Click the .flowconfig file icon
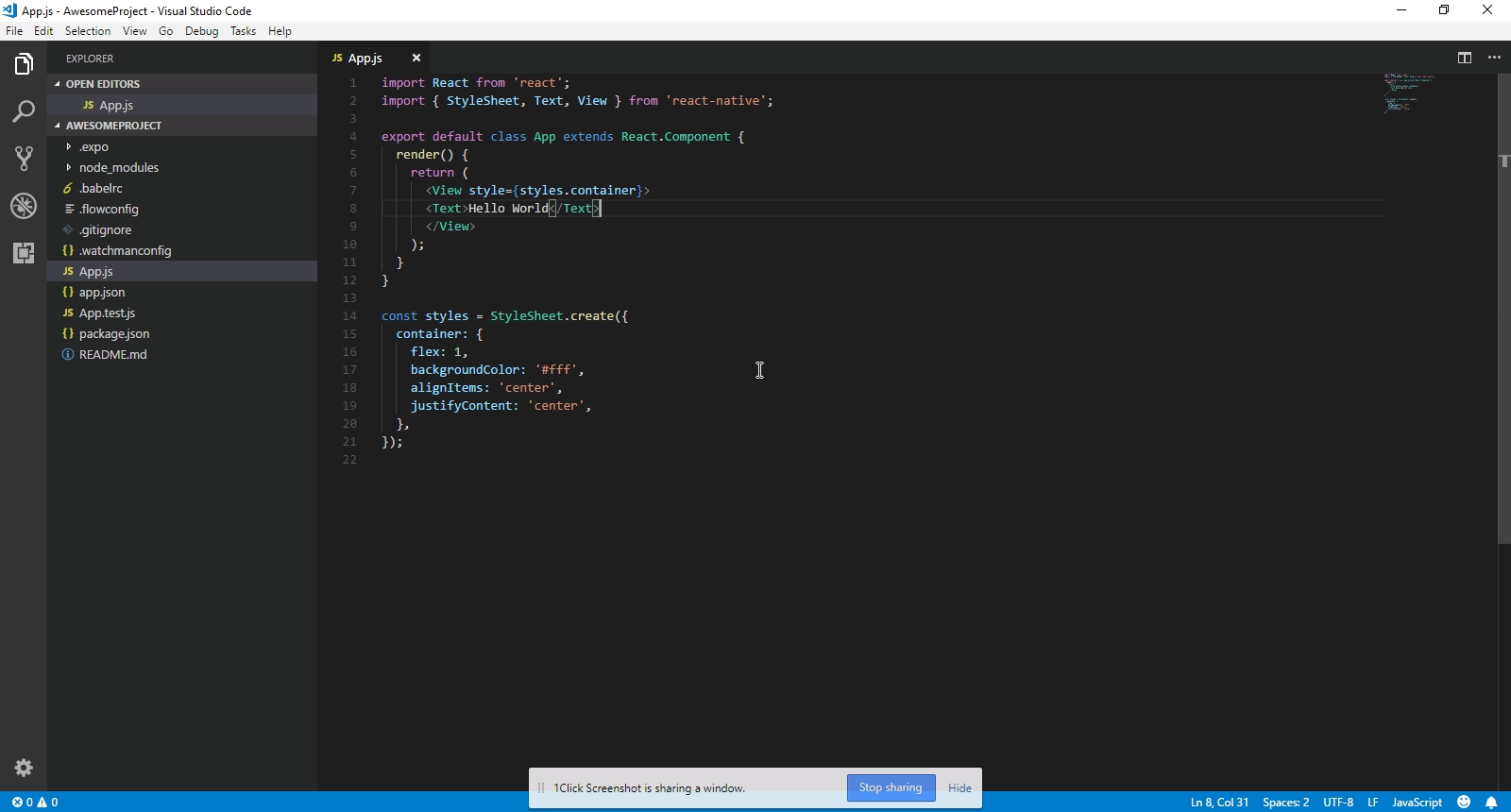 (68, 209)
